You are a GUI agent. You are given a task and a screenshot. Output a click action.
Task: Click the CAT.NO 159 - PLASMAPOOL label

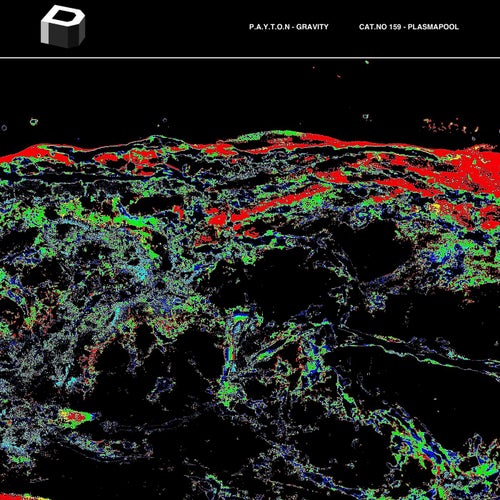point(409,27)
